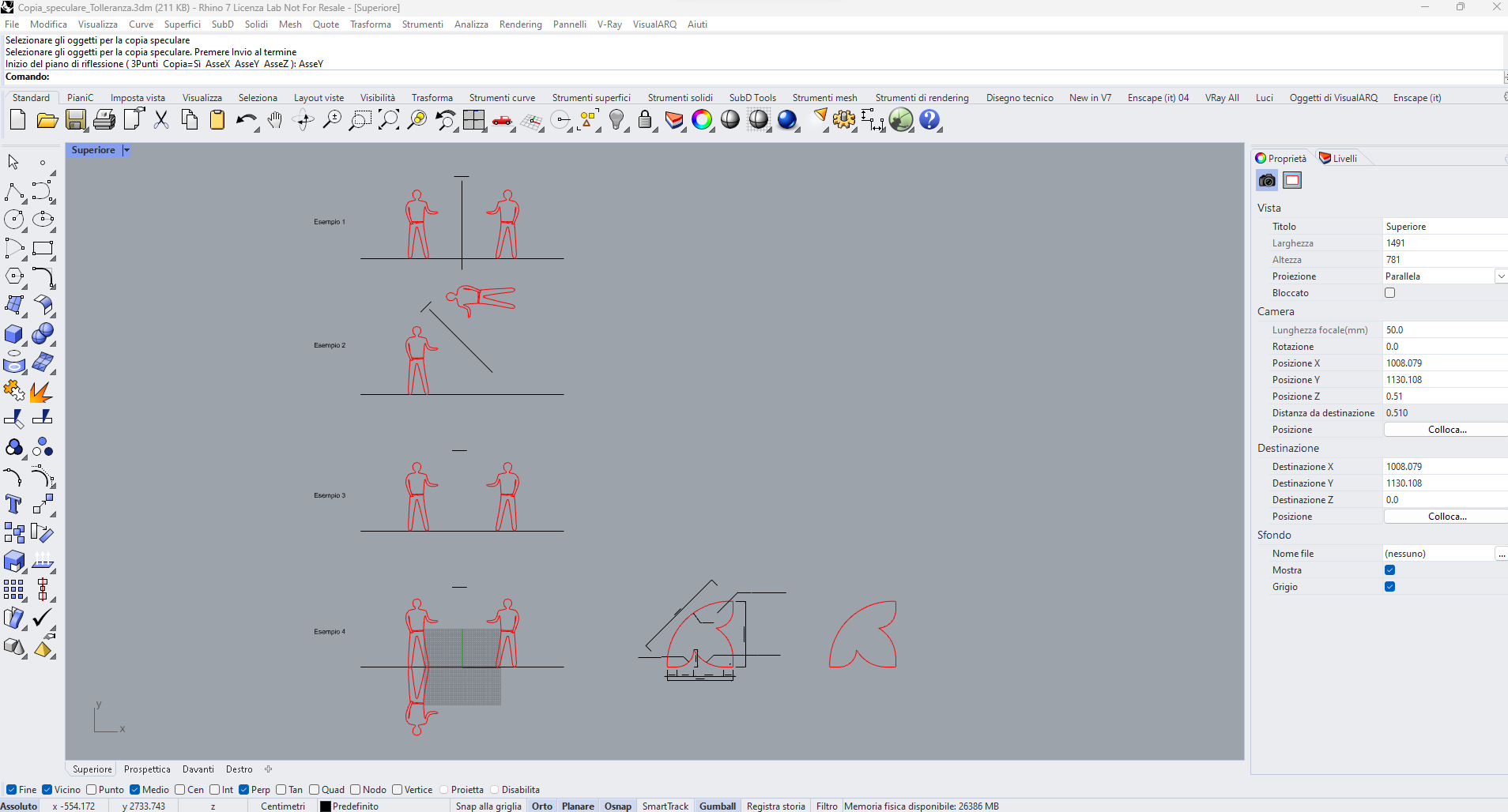Image resolution: width=1508 pixels, height=812 pixels.
Task: Open the Proiezione Parallela dropdown
Action: coord(1501,276)
